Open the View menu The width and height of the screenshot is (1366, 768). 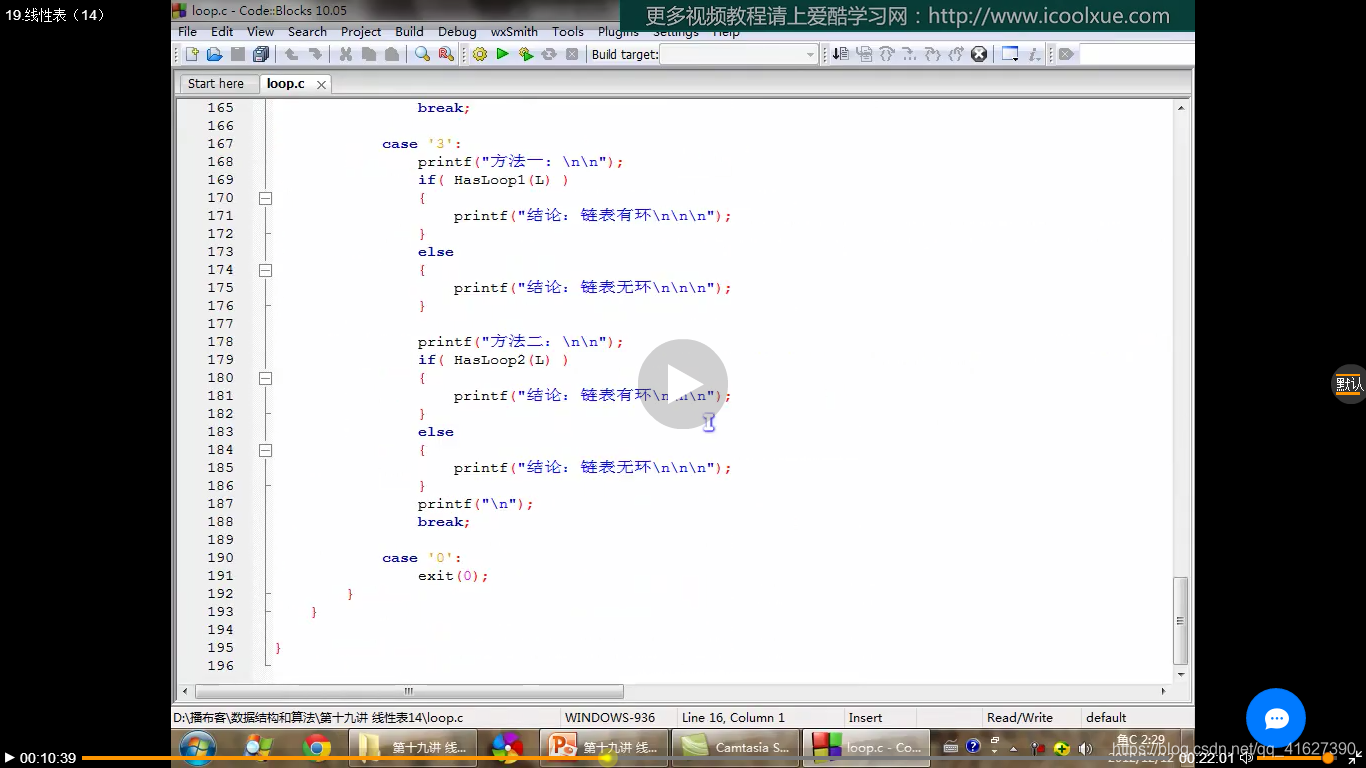pos(260,32)
